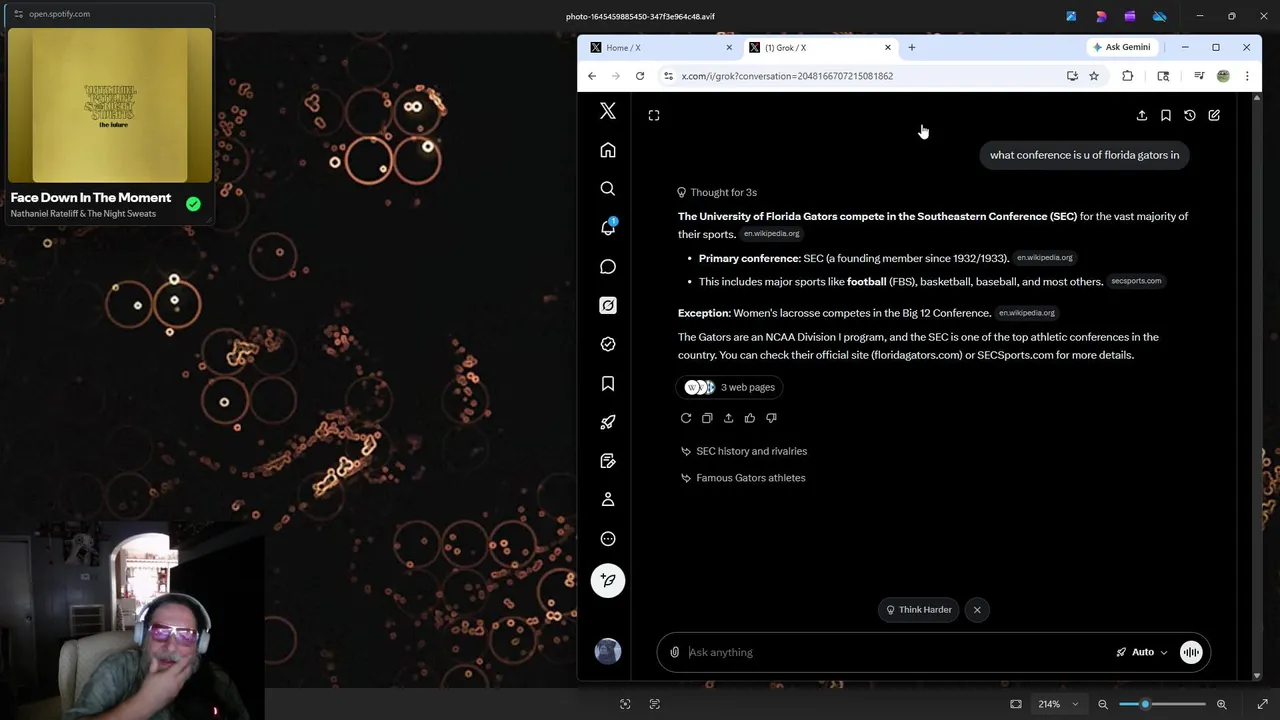Click the white Post compose button

tap(608, 581)
